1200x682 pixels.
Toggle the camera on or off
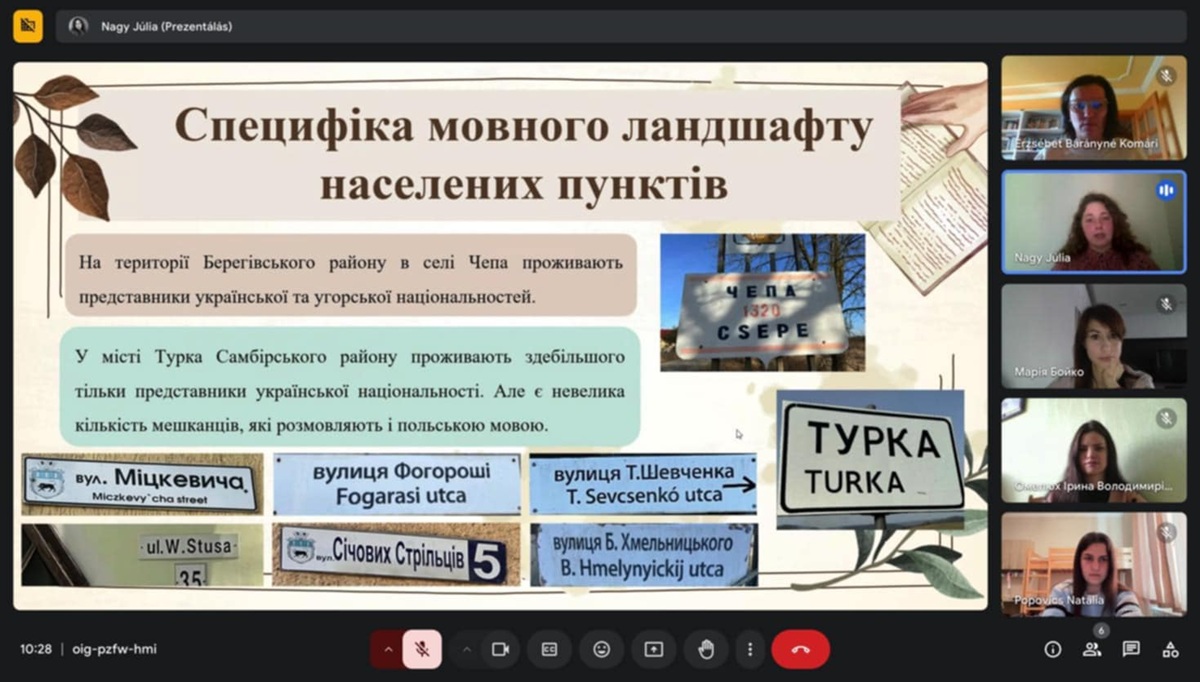[x=500, y=649]
